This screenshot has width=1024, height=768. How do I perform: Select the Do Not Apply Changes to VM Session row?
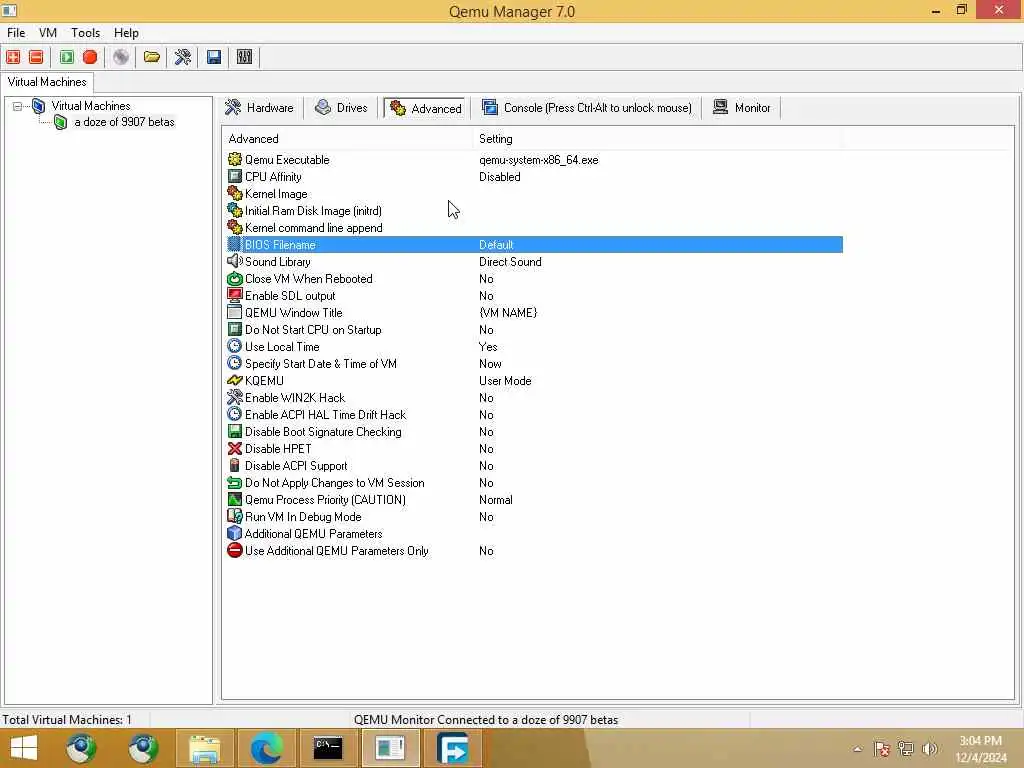(534, 483)
